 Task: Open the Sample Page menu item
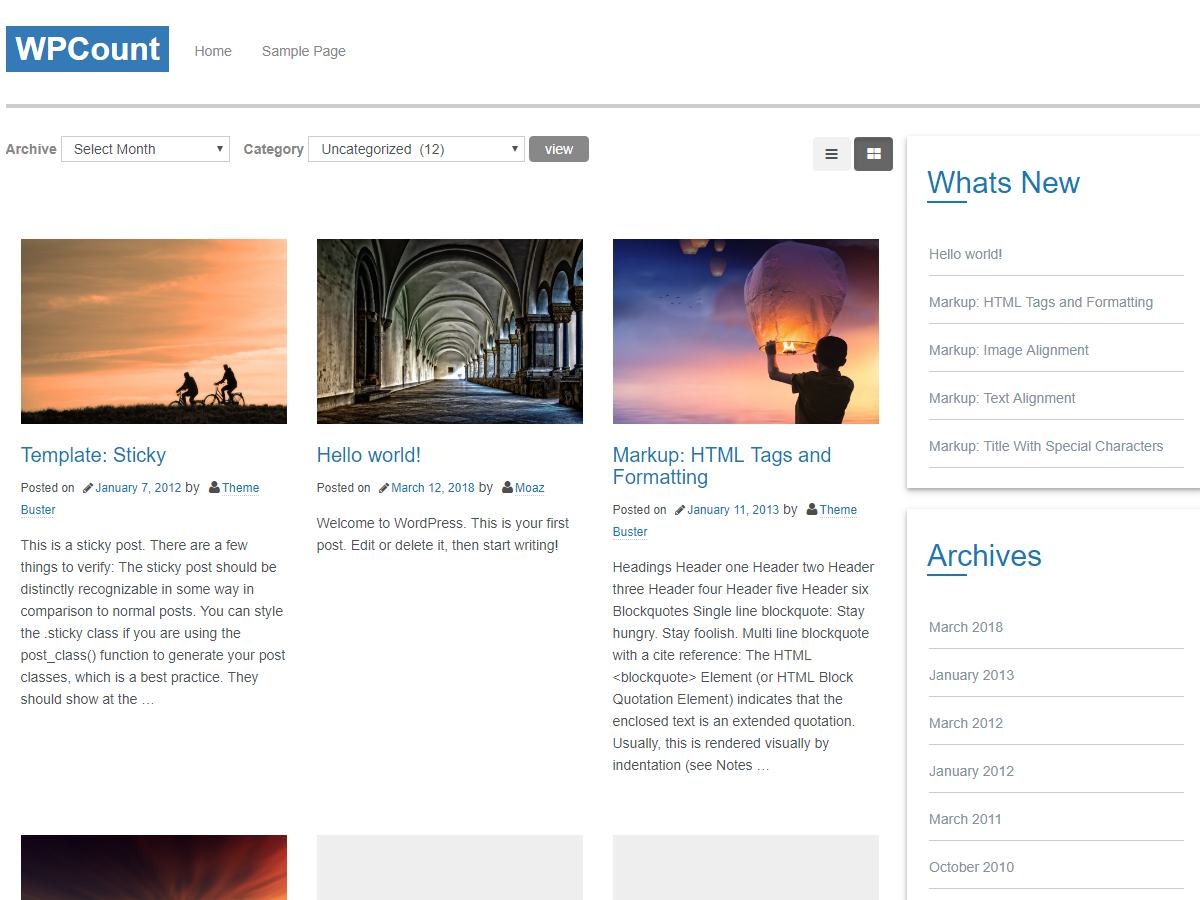(x=303, y=51)
